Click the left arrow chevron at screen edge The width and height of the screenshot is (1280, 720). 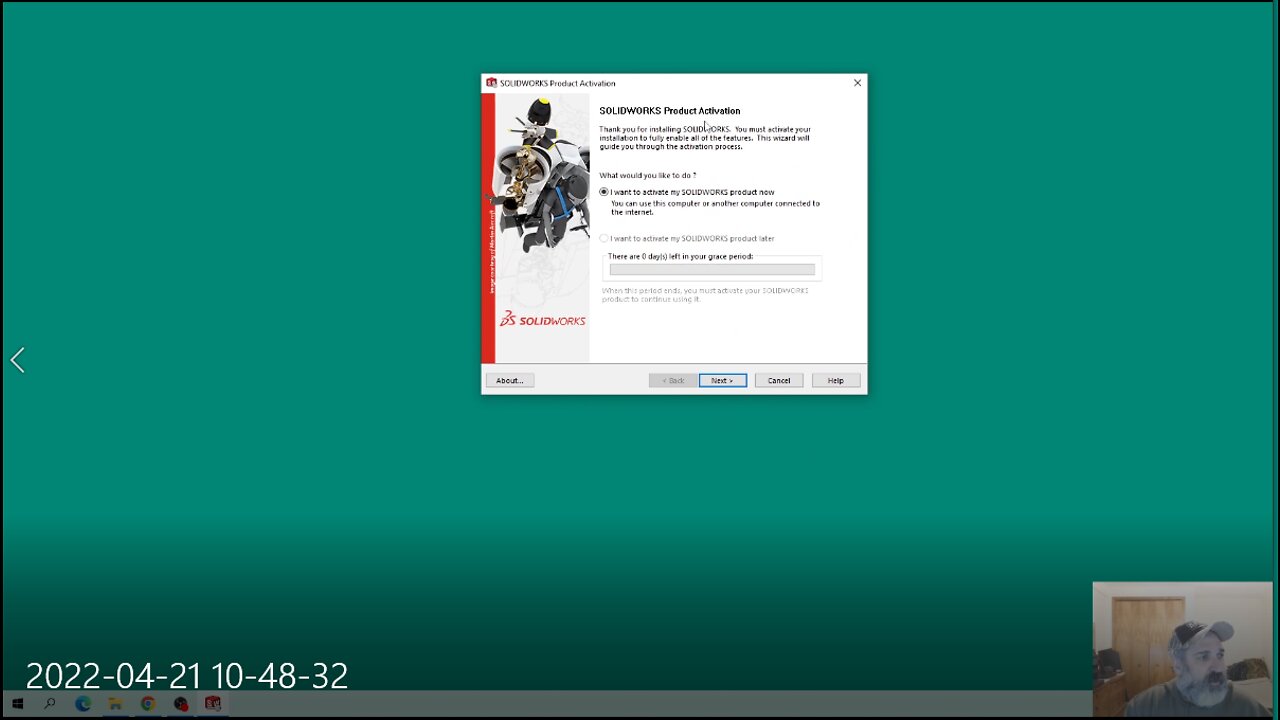coord(18,360)
